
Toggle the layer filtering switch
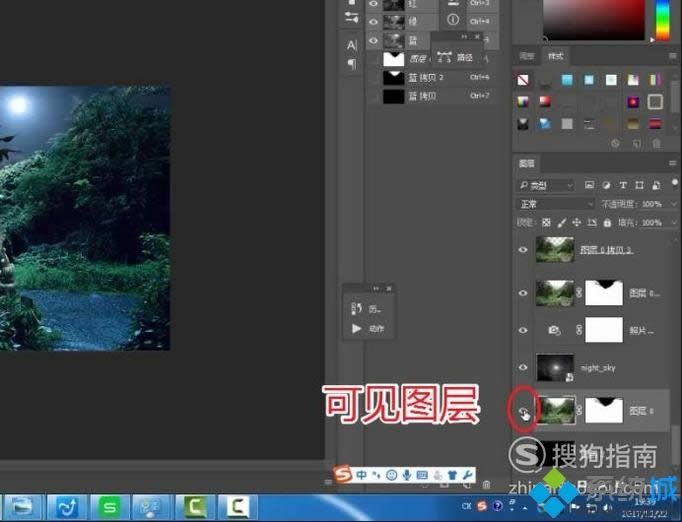click(675, 183)
